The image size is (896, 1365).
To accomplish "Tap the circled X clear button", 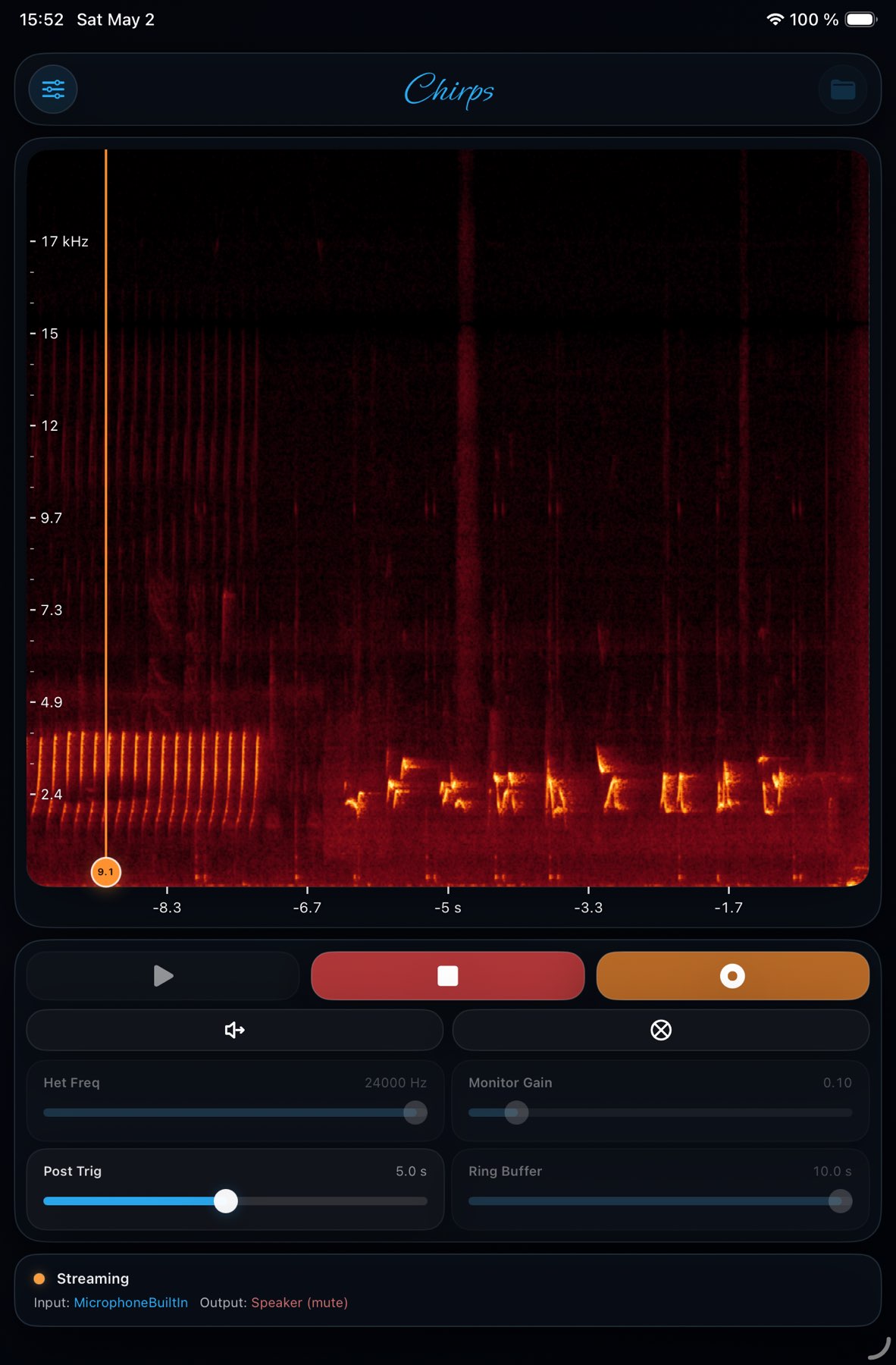I will coord(661,1030).
